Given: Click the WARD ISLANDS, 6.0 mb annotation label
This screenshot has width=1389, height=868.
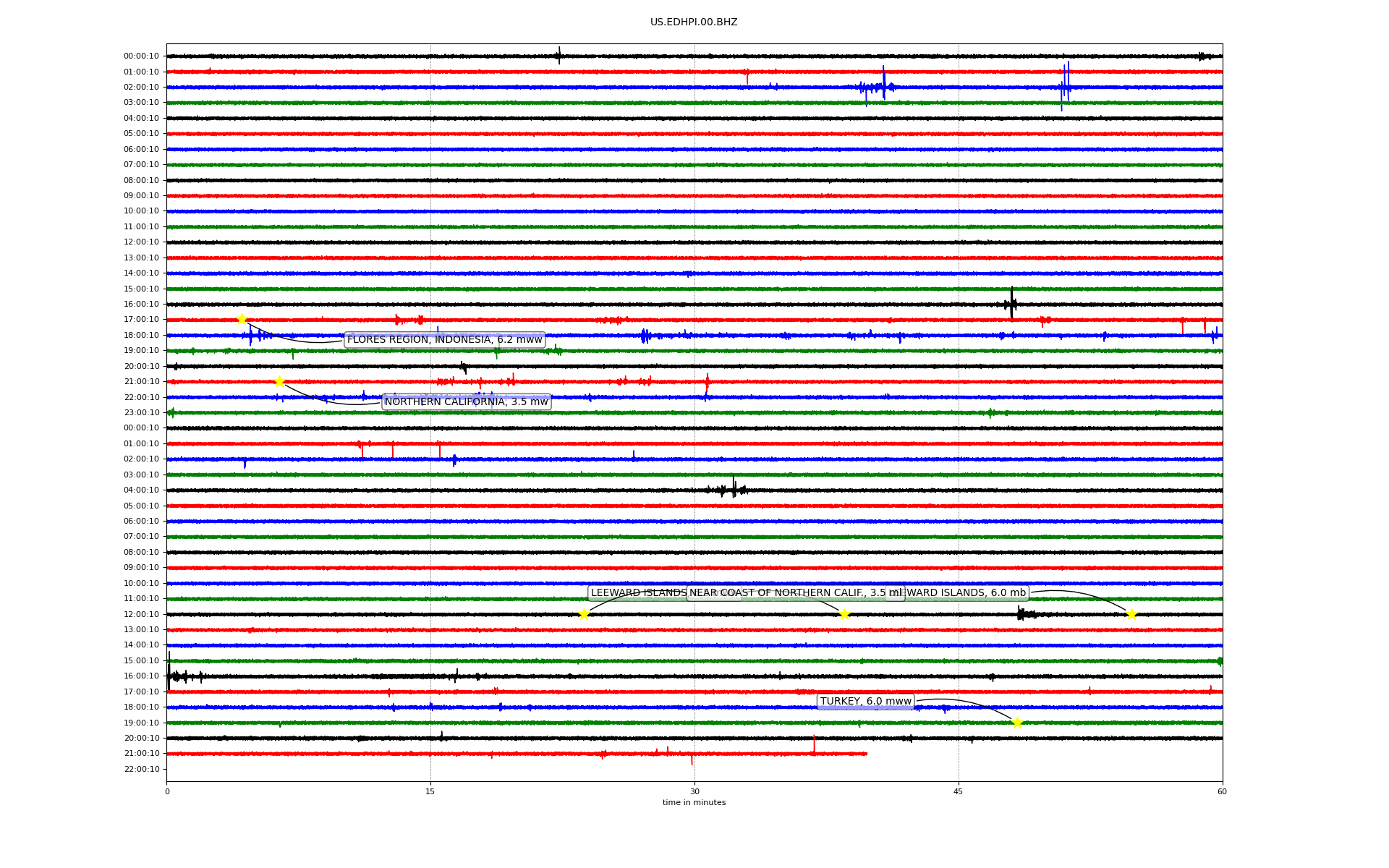Looking at the screenshot, I should (x=966, y=593).
